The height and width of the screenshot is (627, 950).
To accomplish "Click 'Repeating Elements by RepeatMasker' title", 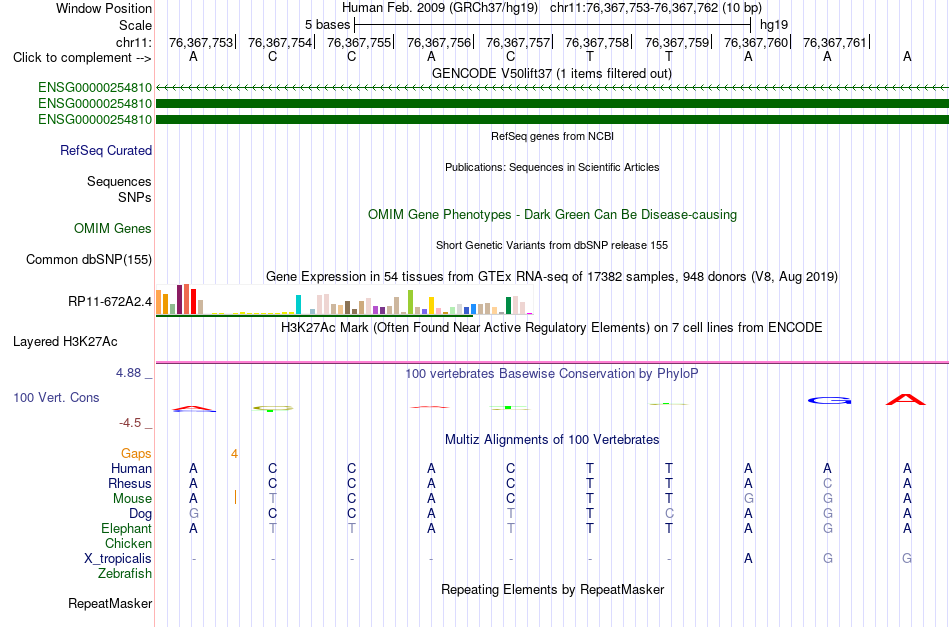I will (x=553, y=590).
